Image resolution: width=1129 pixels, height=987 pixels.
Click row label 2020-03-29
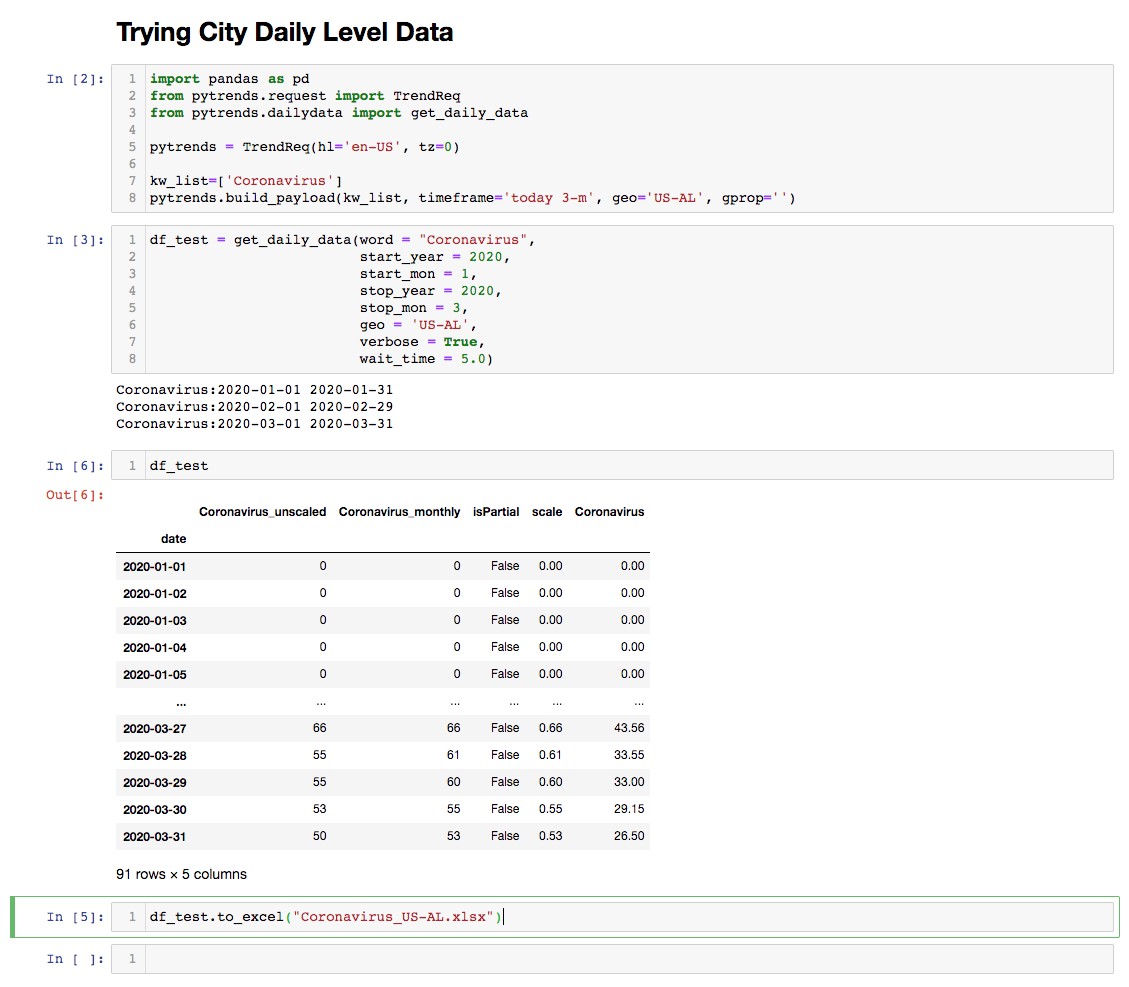point(154,783)
